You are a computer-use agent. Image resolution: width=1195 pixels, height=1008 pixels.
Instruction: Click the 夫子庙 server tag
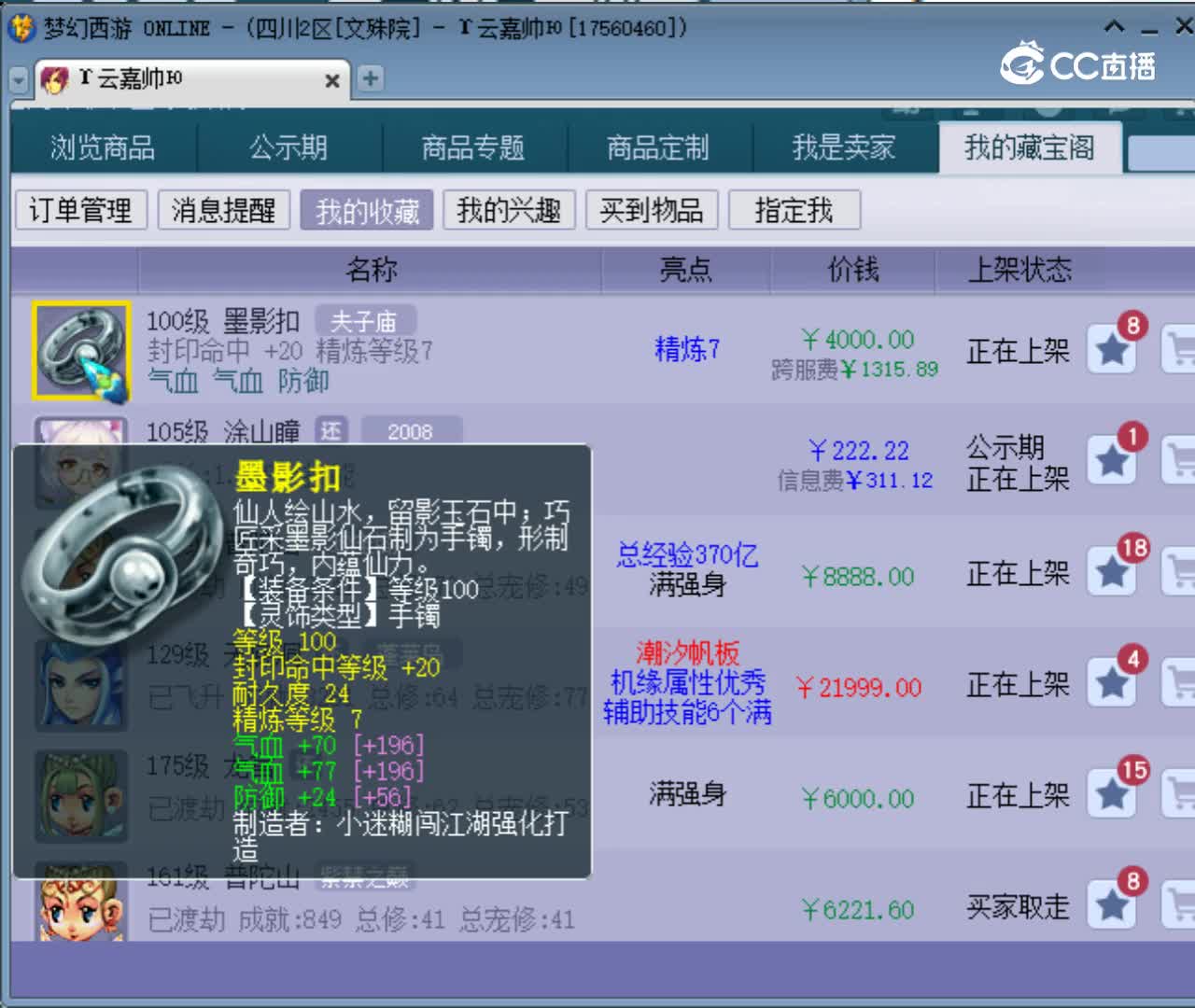coord(365,321)
